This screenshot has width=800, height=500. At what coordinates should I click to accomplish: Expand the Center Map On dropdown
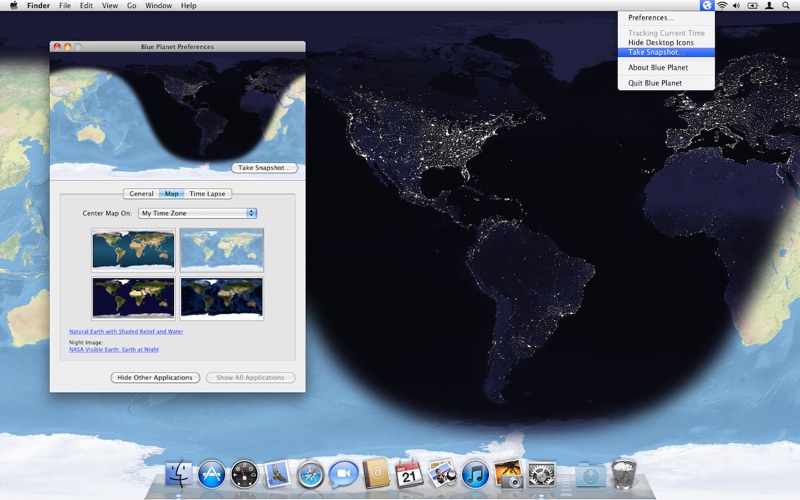click(197, 213)
